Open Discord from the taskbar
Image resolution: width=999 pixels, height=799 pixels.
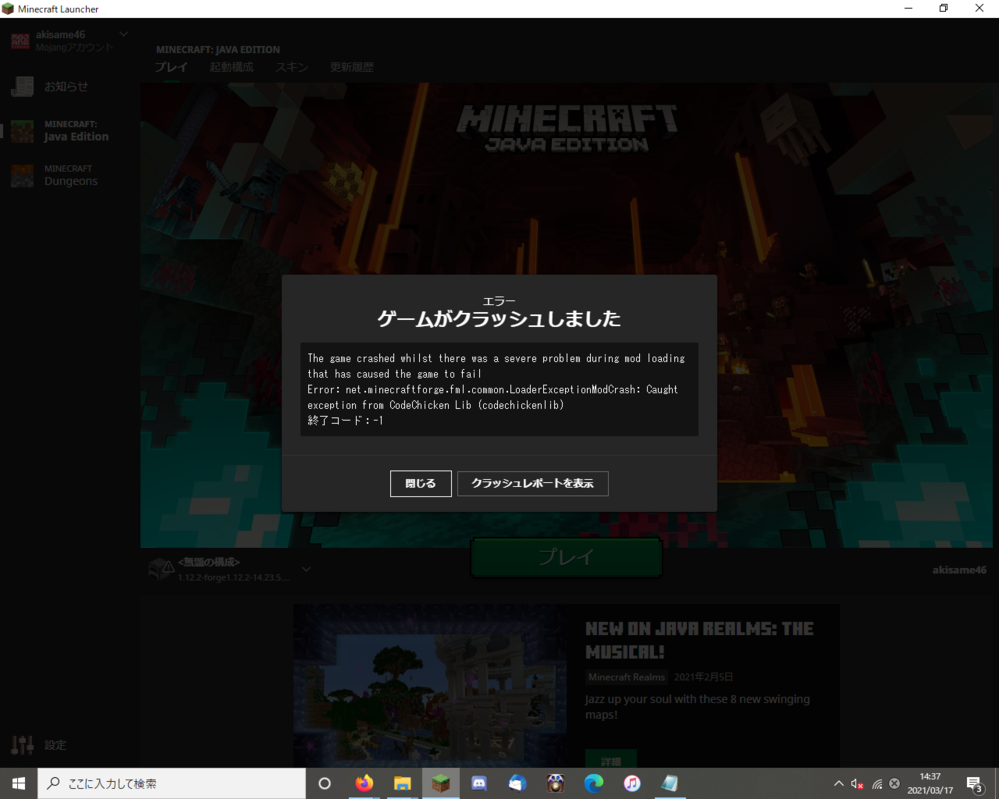[479, 783]
